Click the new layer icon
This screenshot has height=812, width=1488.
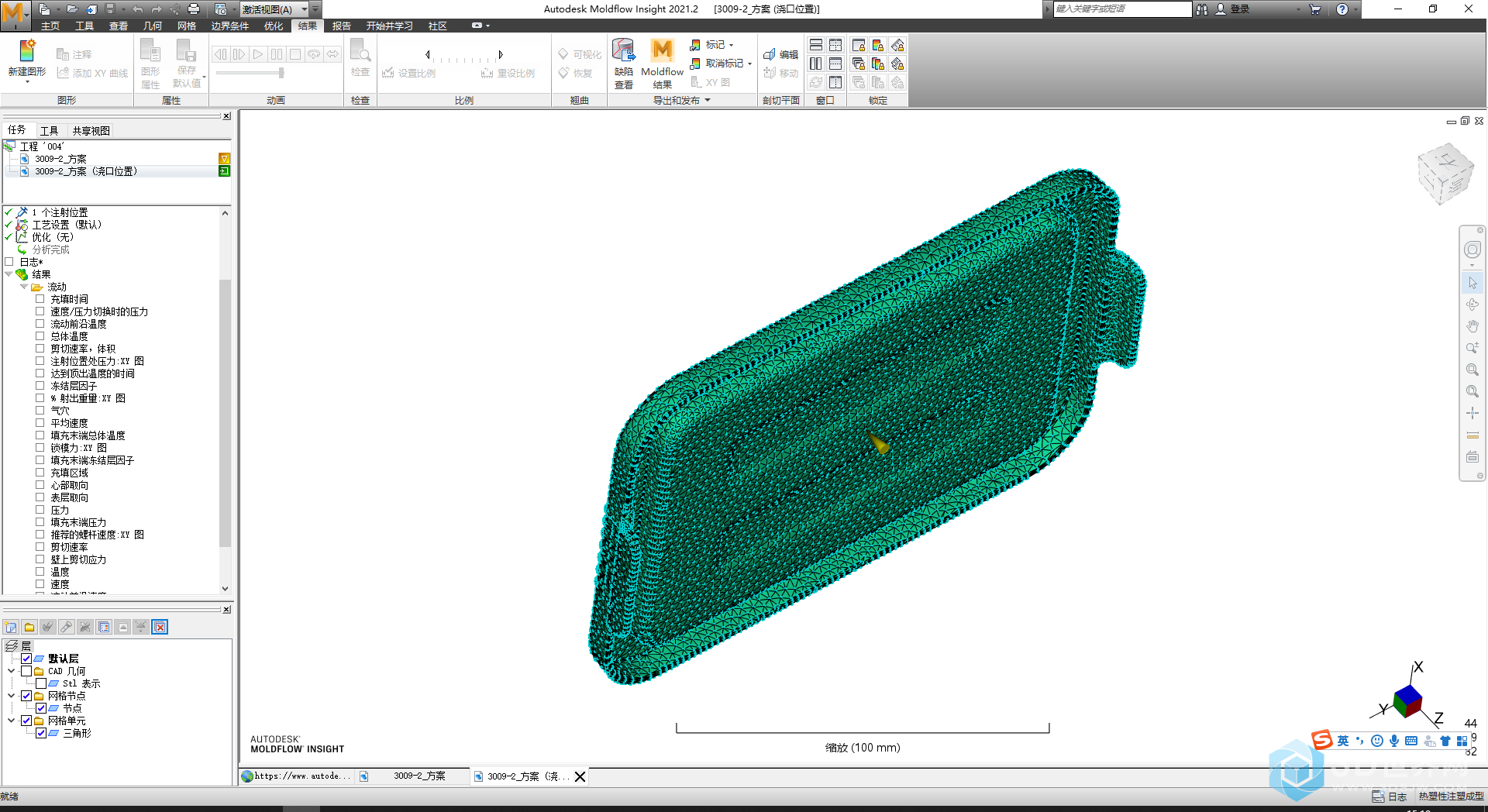coord(11,627)
